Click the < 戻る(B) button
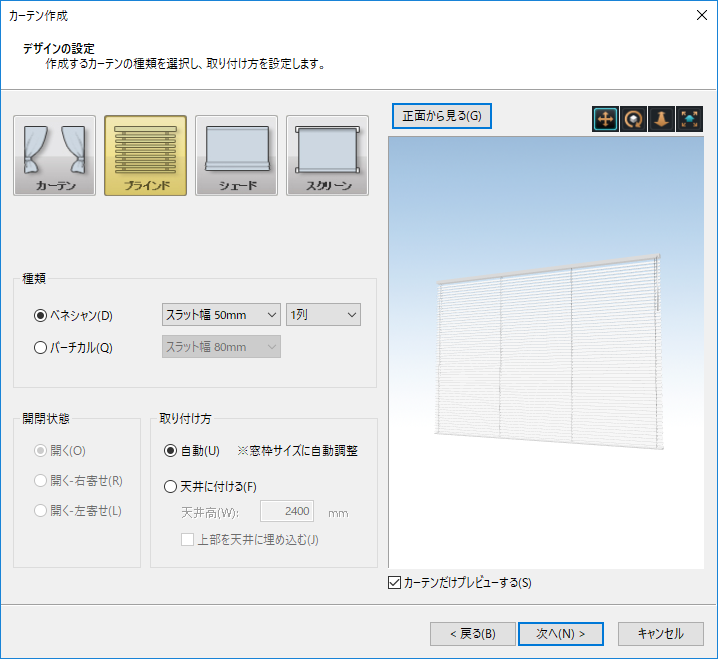Screen dimensions: 718x659 (x=472, y=634)
